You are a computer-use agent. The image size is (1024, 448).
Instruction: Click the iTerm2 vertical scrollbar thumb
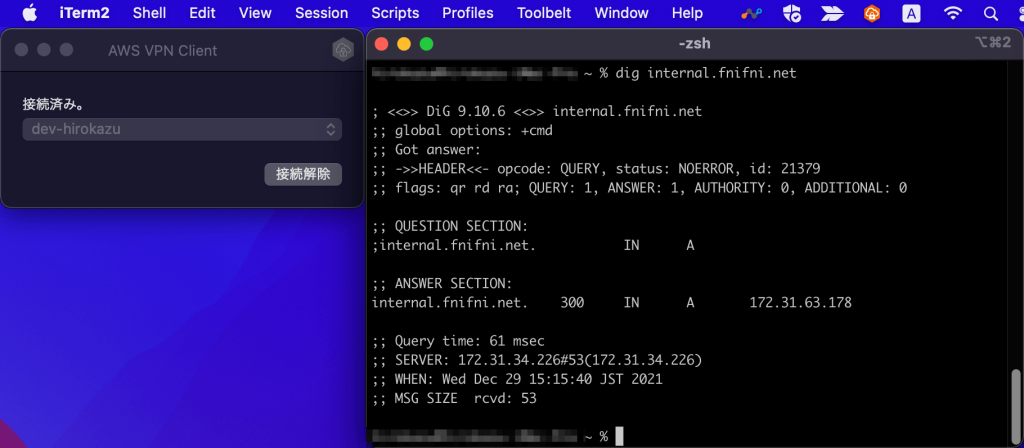pos(1016,406)
